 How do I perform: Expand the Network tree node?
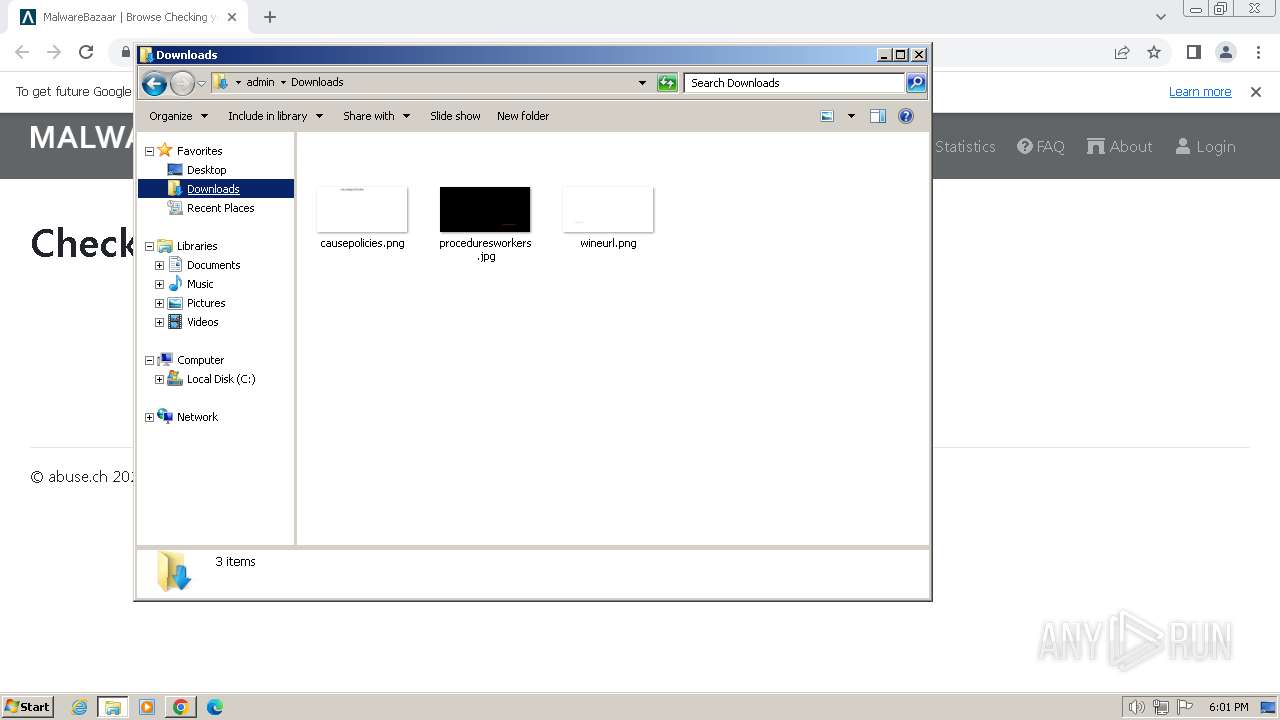[150, 417]
